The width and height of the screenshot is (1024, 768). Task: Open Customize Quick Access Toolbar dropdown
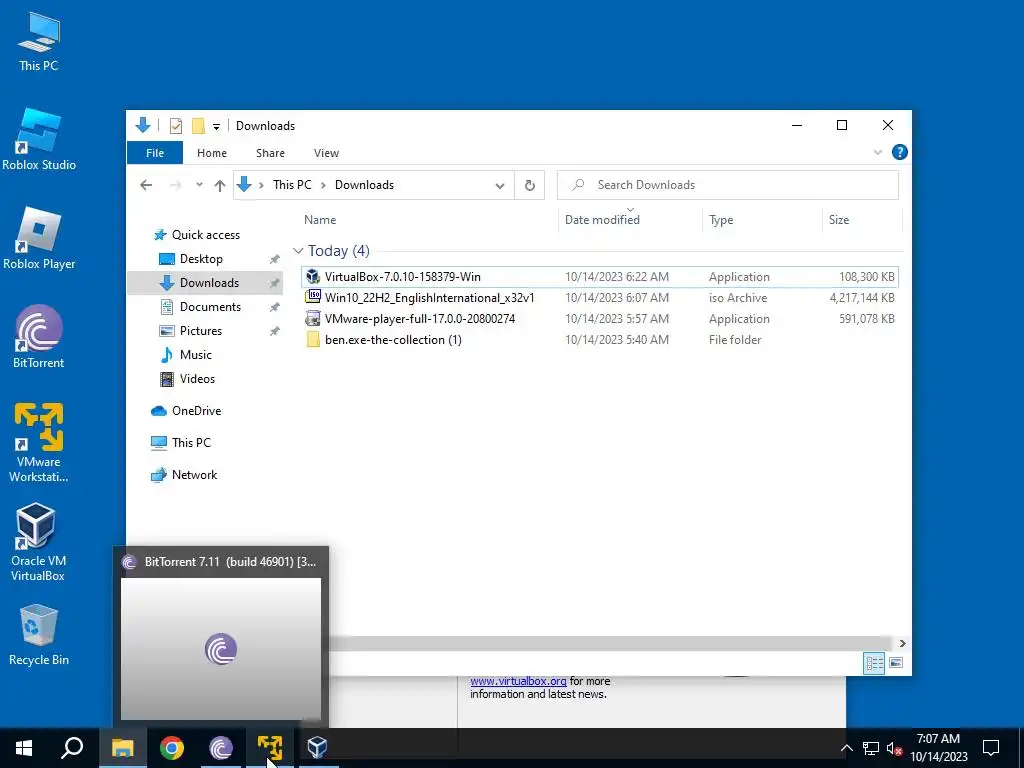216,127
